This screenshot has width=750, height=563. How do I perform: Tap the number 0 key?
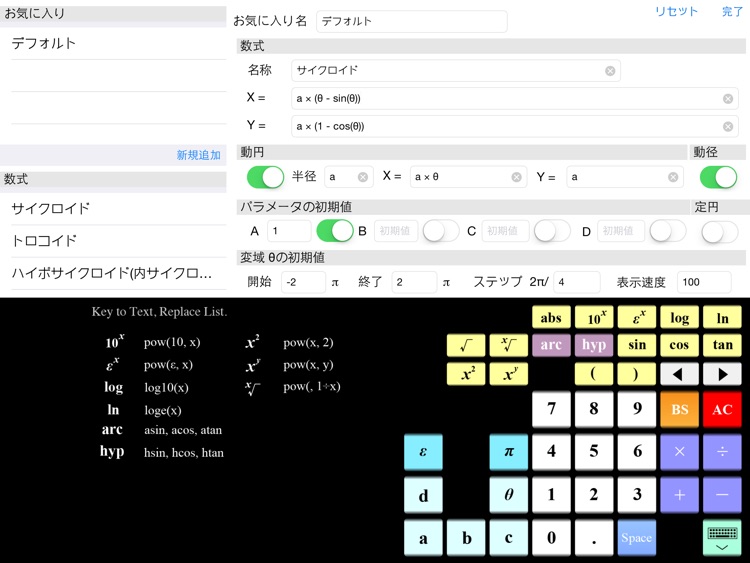[551, 538]
